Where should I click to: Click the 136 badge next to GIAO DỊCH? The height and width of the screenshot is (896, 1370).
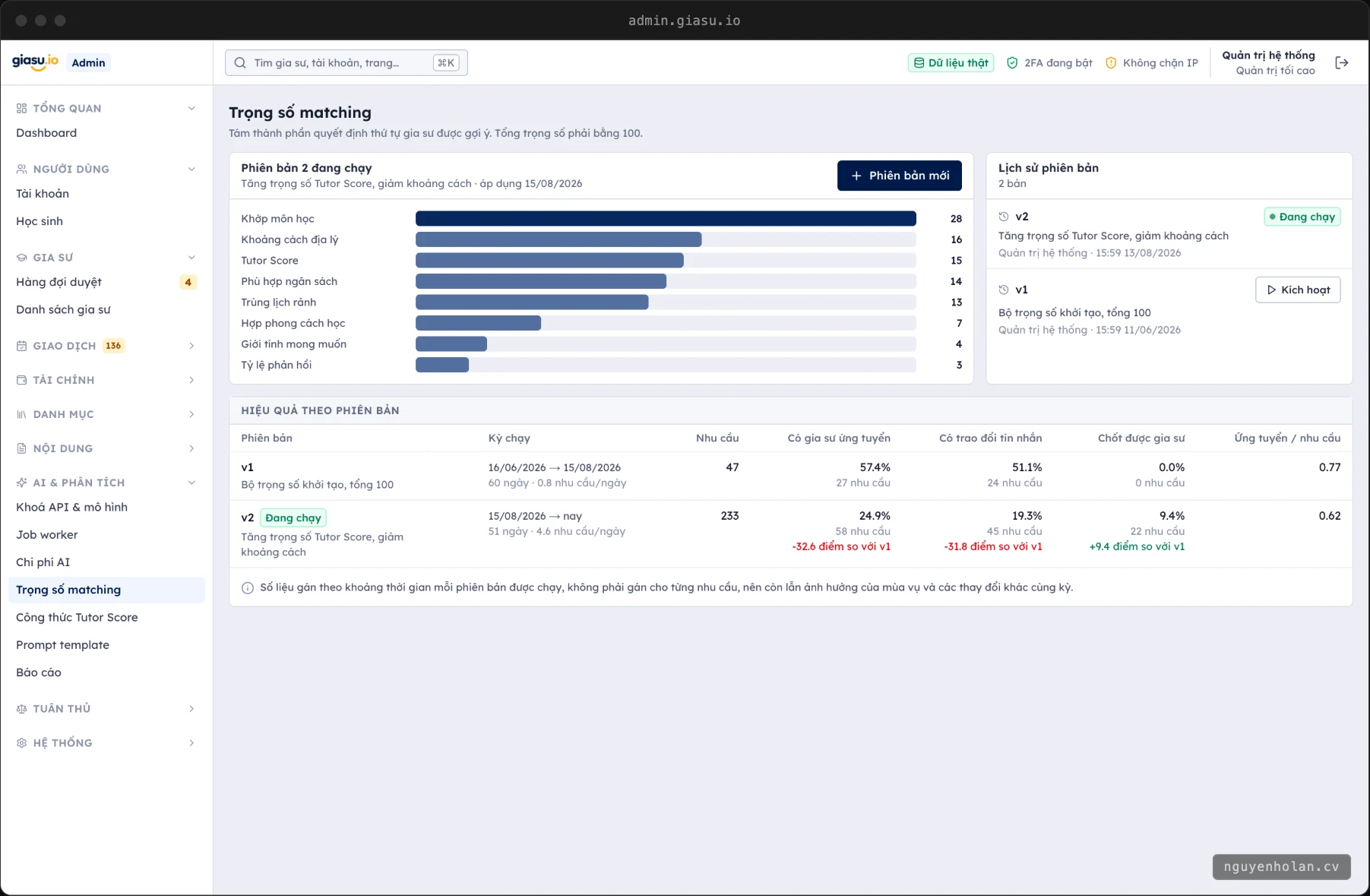[113, 346]
